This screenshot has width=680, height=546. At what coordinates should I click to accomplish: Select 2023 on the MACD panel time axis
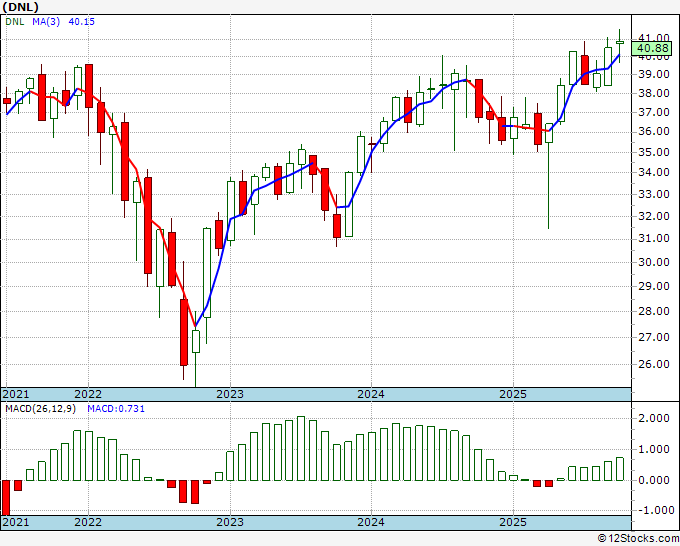tap(230, 522)
